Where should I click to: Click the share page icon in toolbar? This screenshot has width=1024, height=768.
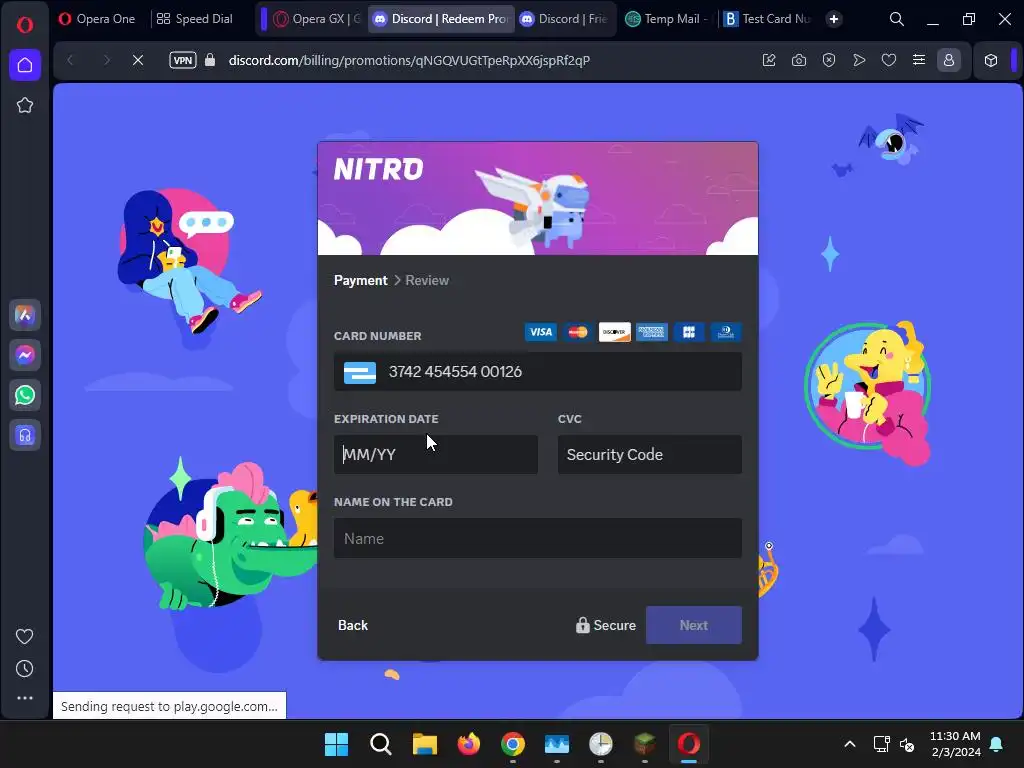[769, 60]
